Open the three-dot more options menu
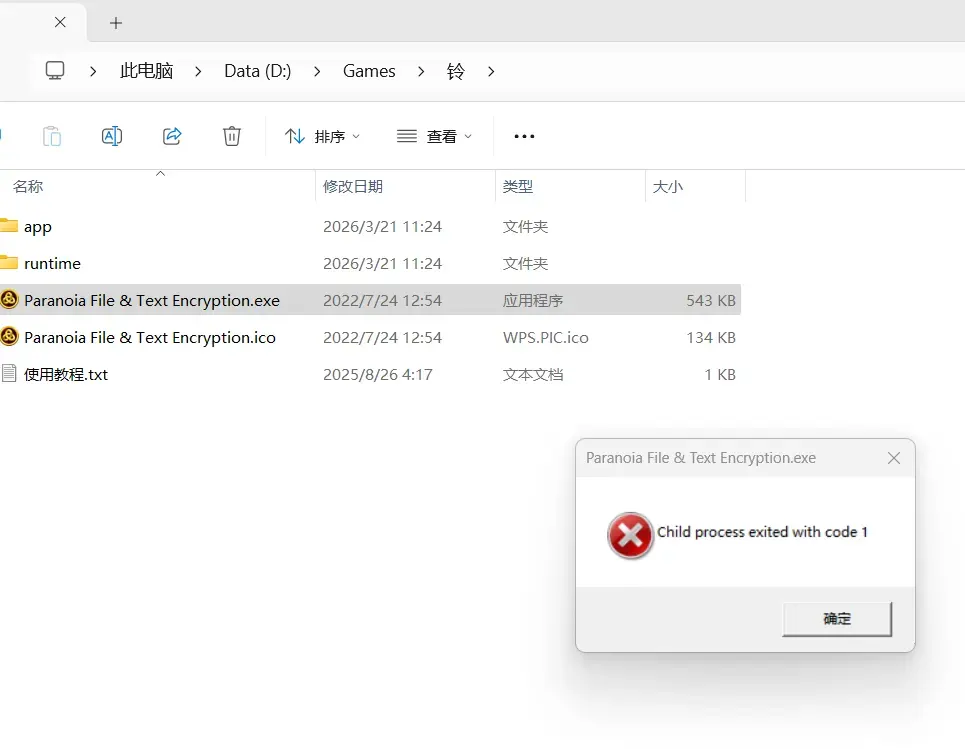The width and height of the screenshot is (965, 749). [x=524, y=136]
